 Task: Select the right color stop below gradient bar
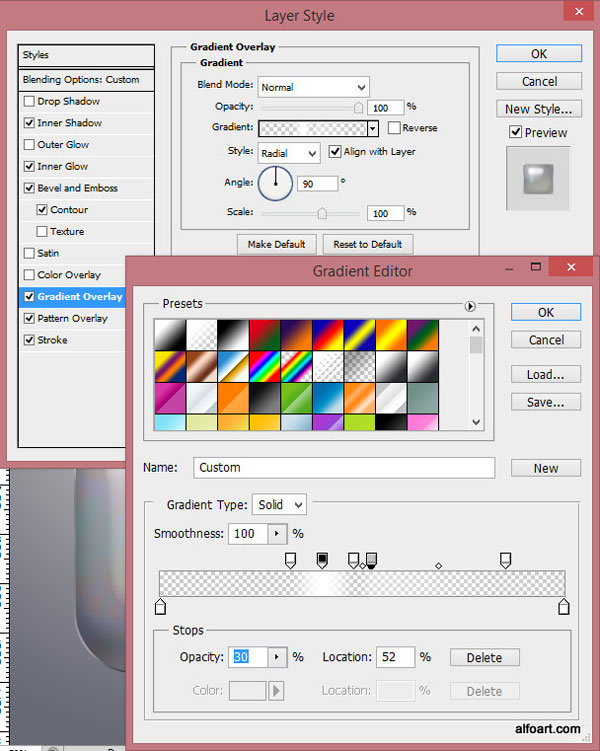(x=564, y=606)
